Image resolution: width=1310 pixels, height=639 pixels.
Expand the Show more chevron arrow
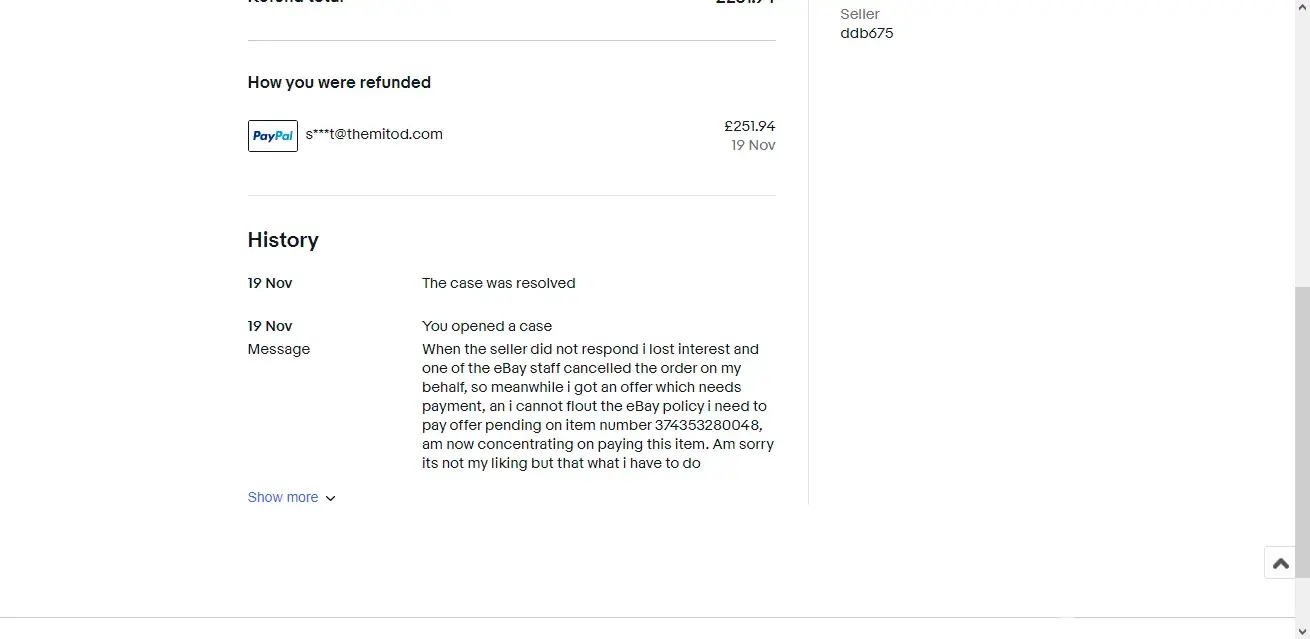[331, 498]
